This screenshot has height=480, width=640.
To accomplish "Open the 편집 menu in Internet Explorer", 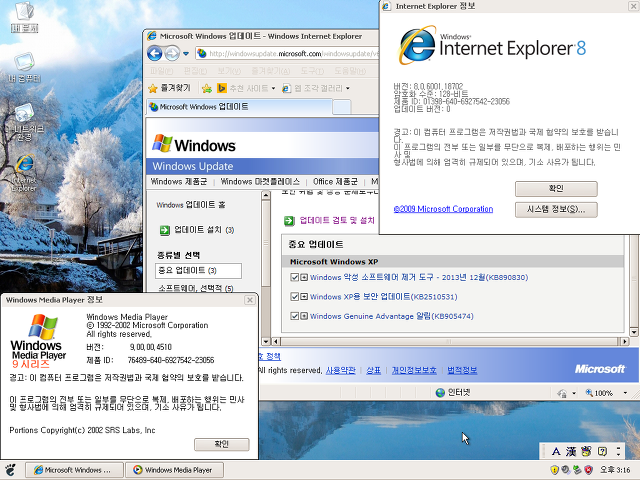I will (195, 71).
